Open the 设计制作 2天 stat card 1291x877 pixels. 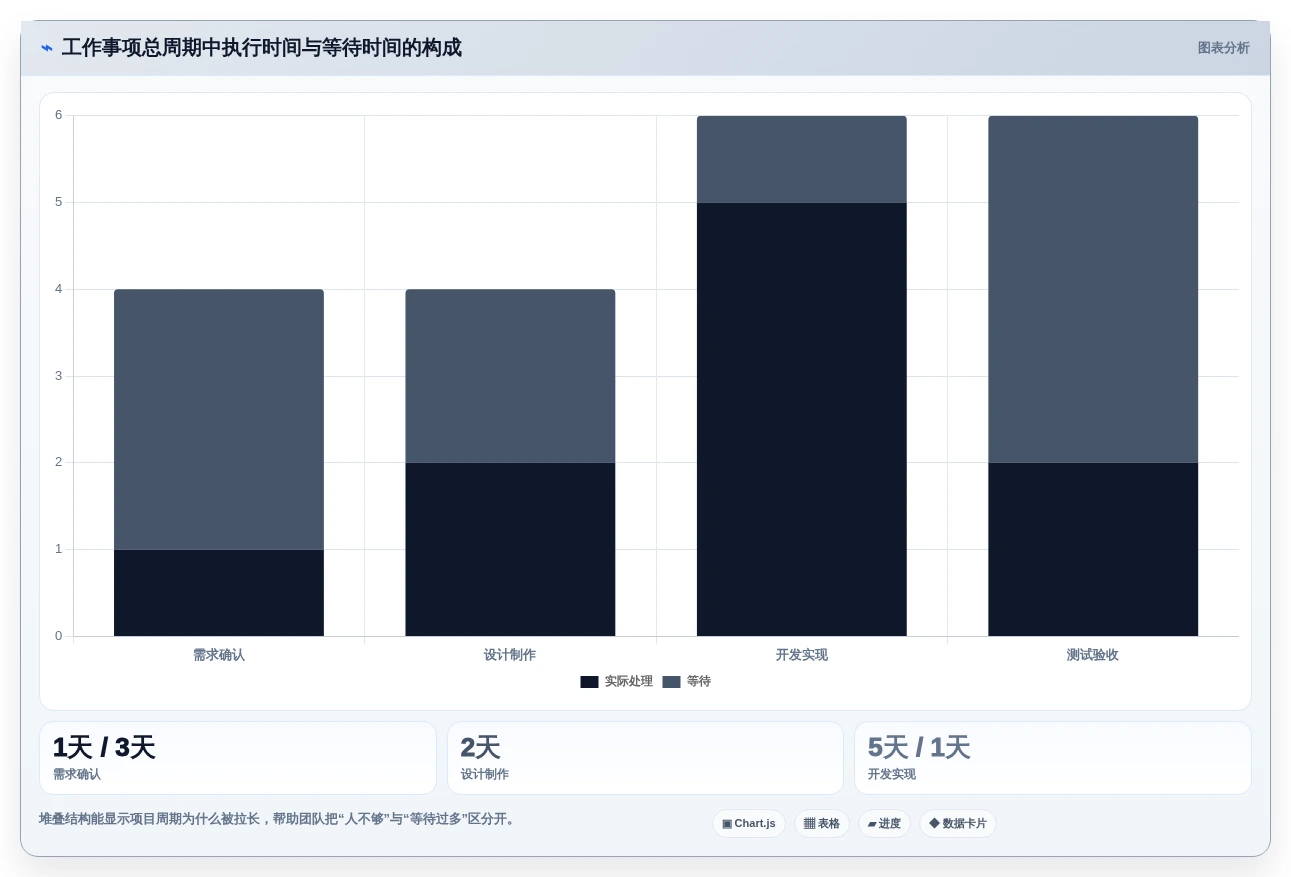[x=645, y=758]
